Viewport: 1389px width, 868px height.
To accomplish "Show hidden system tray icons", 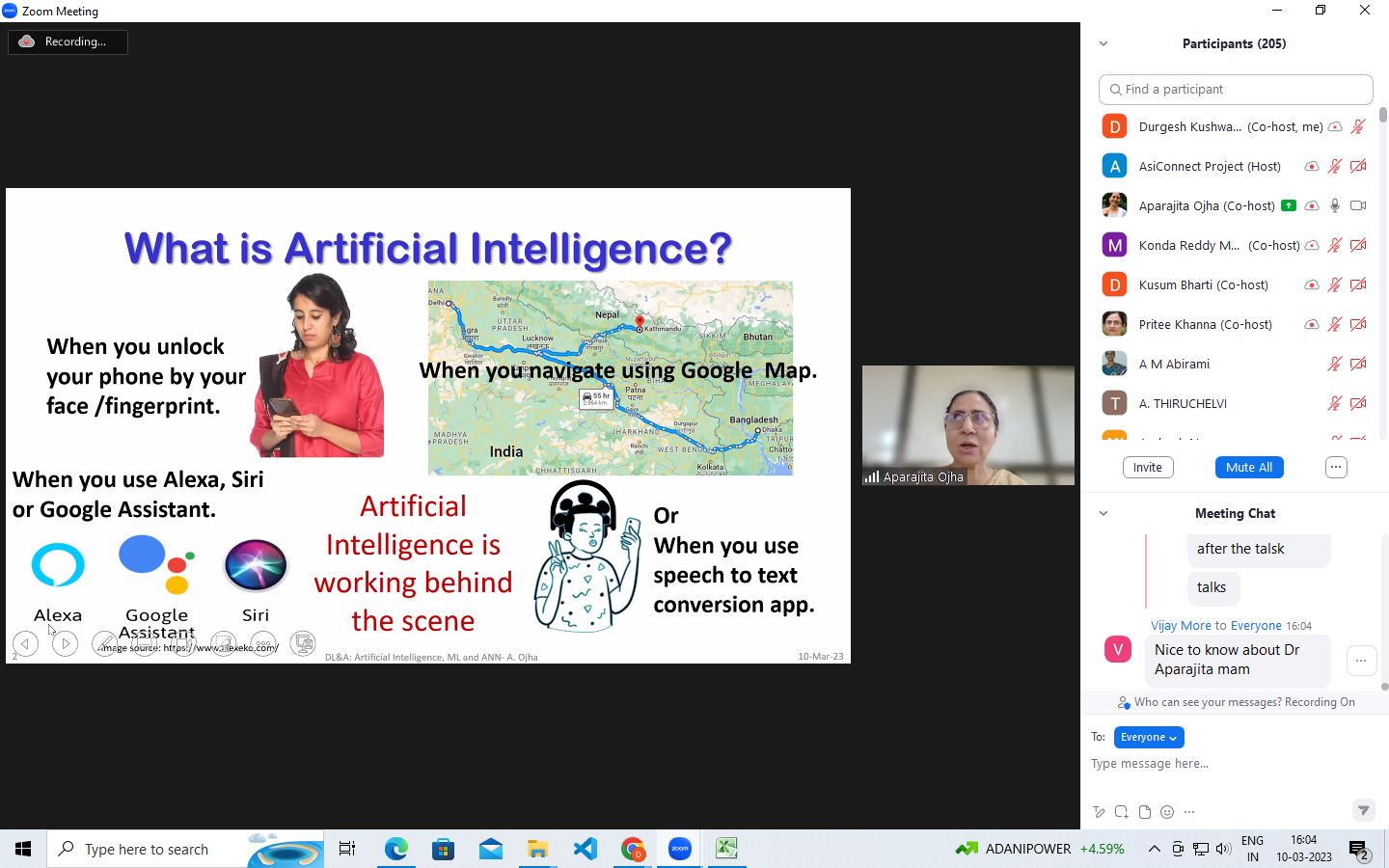I will coord(1154,849).
